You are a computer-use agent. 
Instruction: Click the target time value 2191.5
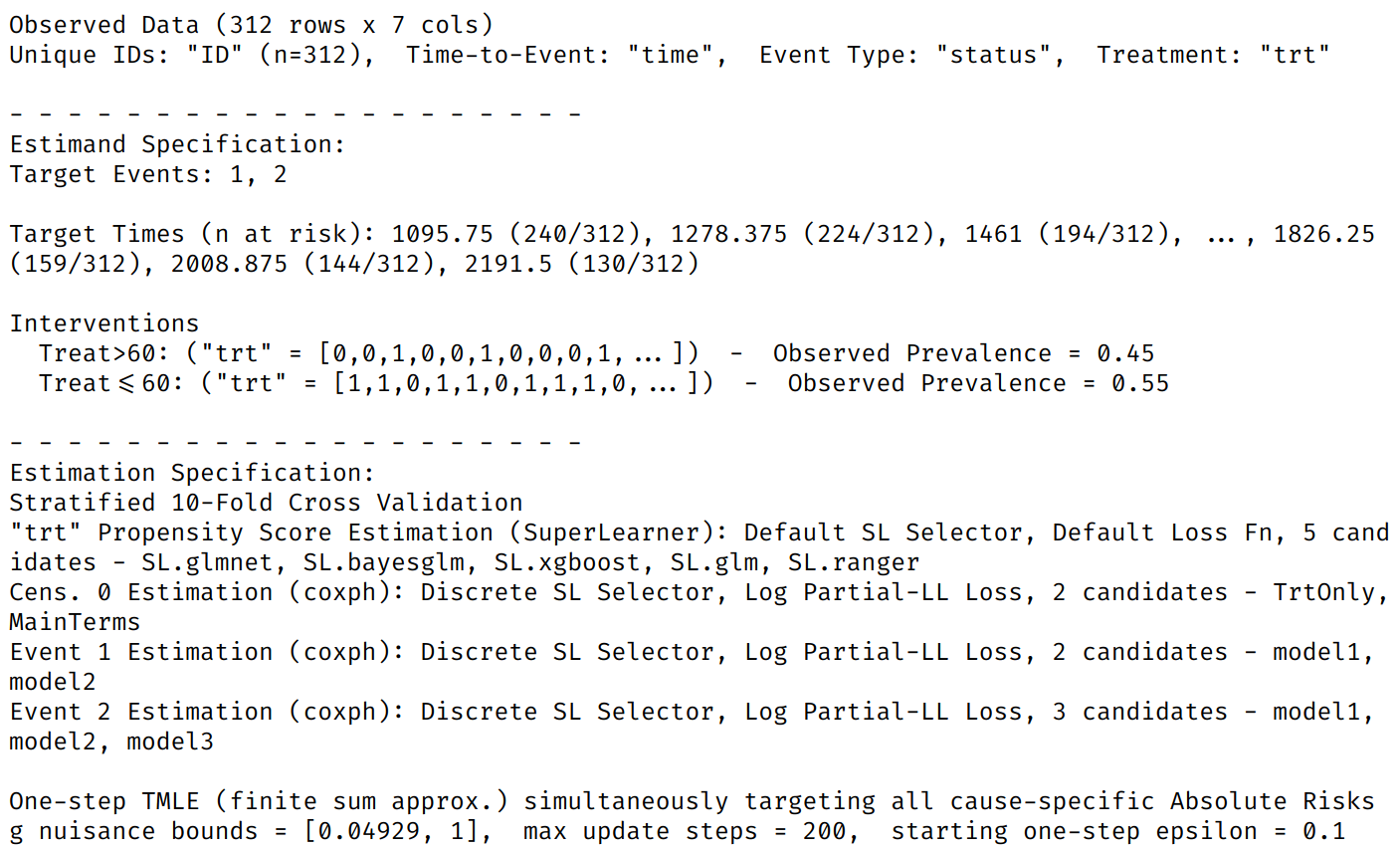507,264
